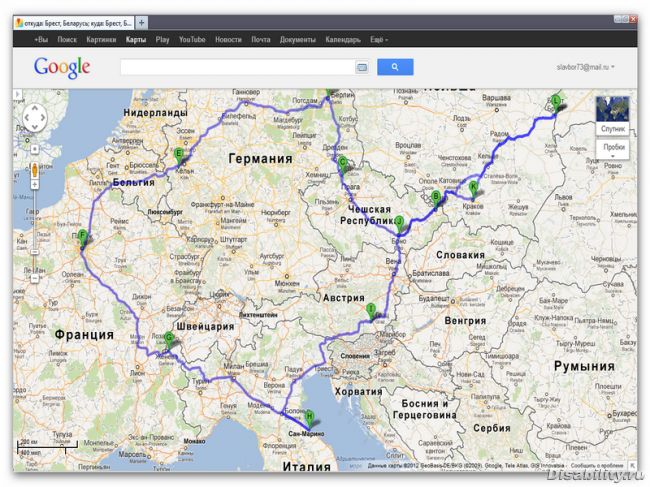Zoom in with the plus button
The width and height of the screenshot is (650, 487).
coord(35,185)
